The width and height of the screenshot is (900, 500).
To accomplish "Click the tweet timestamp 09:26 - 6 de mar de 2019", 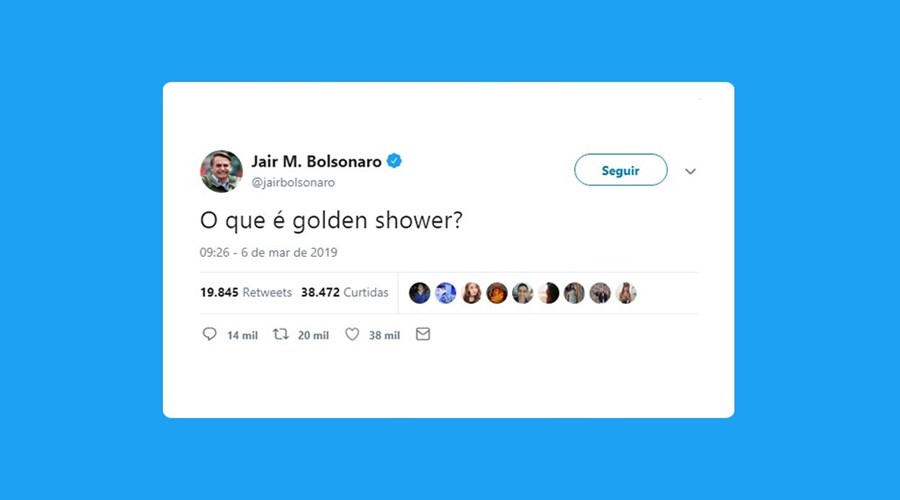I will pyautogui.click(x=269, y=253).
